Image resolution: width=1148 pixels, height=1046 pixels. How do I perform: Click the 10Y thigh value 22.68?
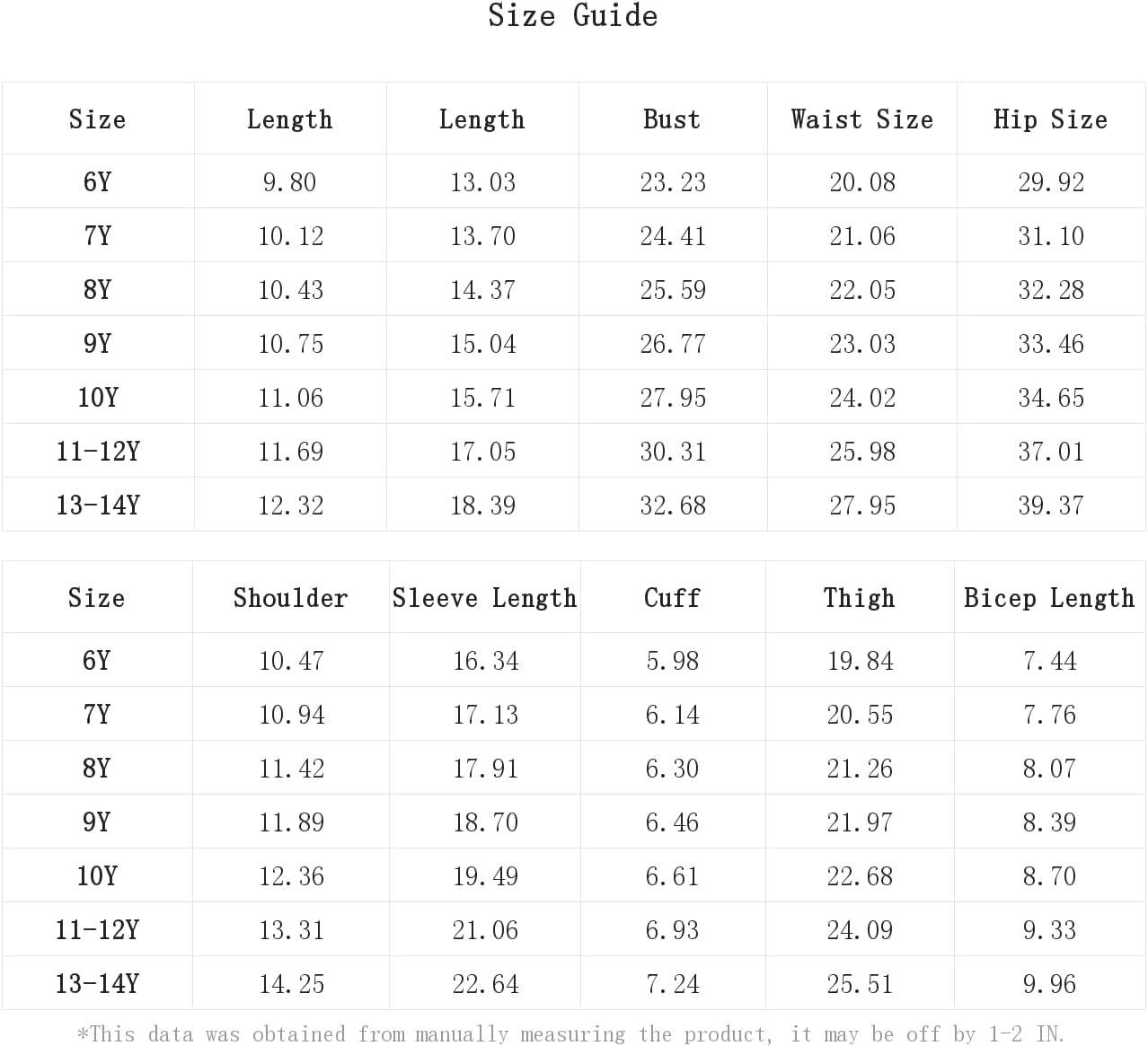point(860,876)
